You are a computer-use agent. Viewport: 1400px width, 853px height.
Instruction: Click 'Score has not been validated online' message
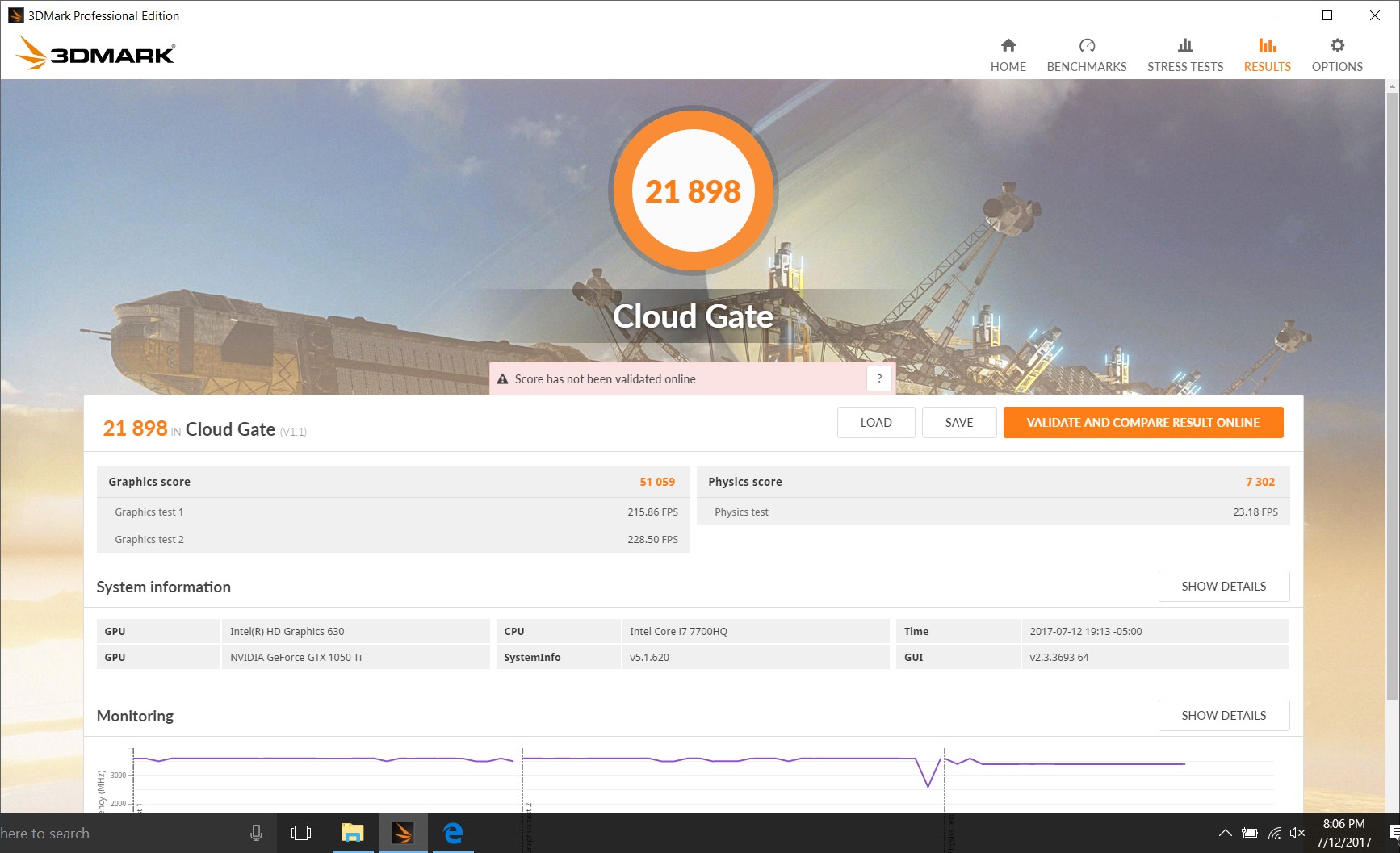click(605, 379)
